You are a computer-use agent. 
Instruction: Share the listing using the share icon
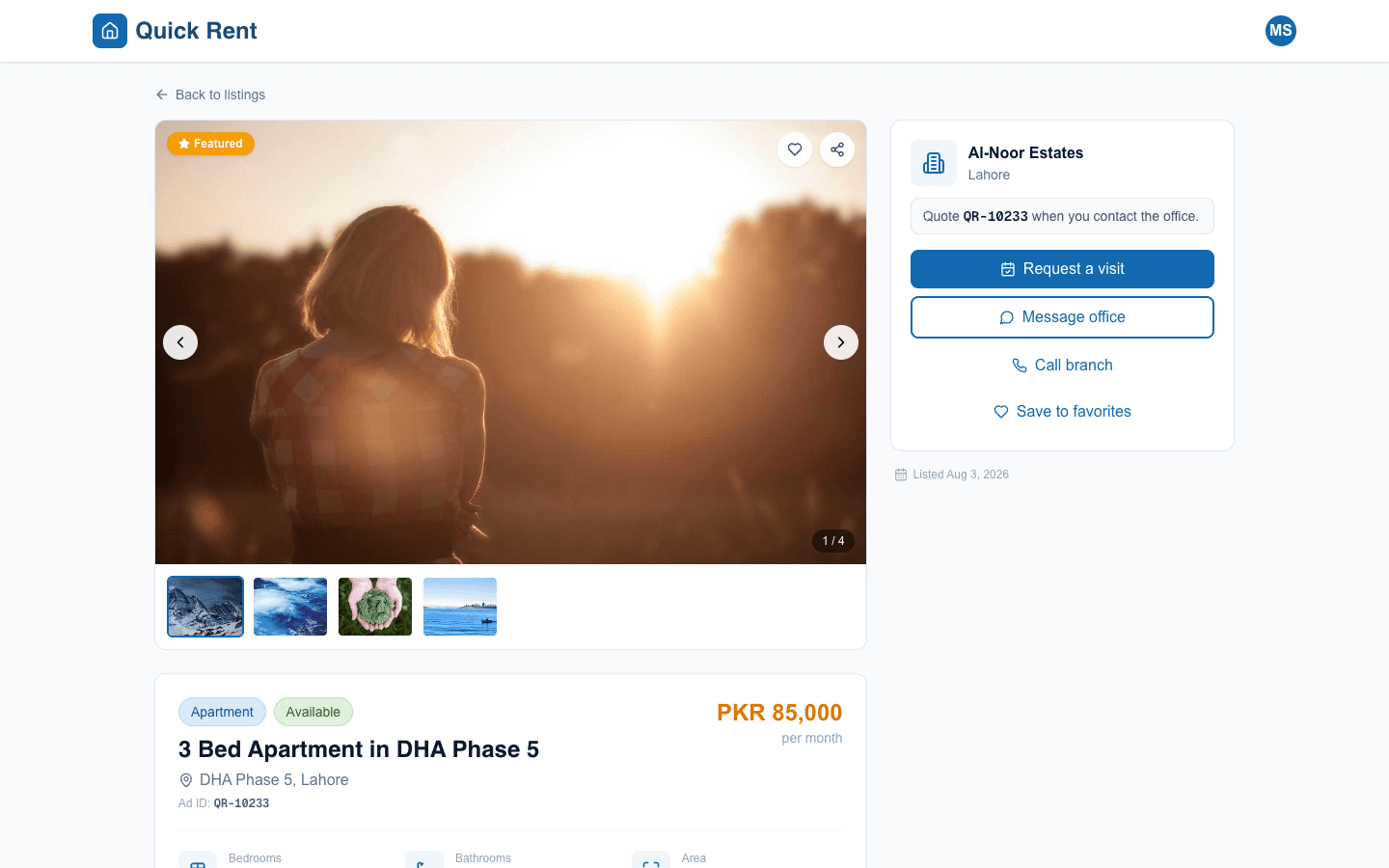tap(837, 149)
